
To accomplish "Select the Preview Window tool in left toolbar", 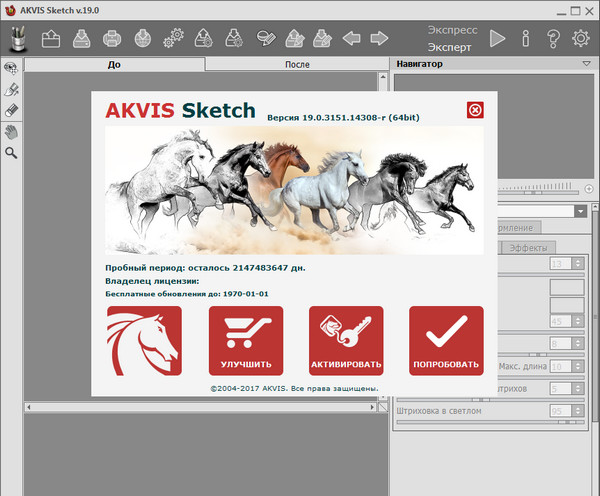I will pyautogui.click(x=11, y=69).
